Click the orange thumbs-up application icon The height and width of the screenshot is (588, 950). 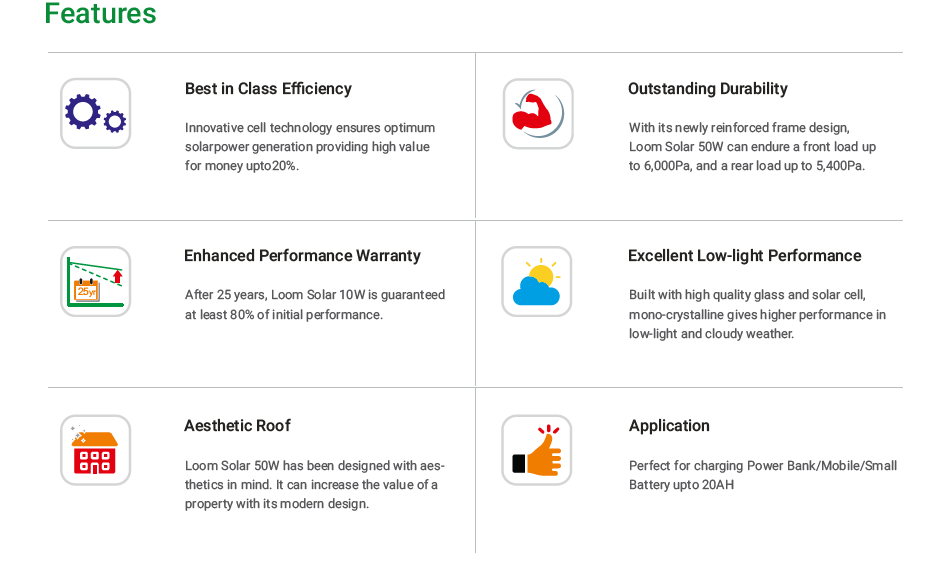pos(537,450)
